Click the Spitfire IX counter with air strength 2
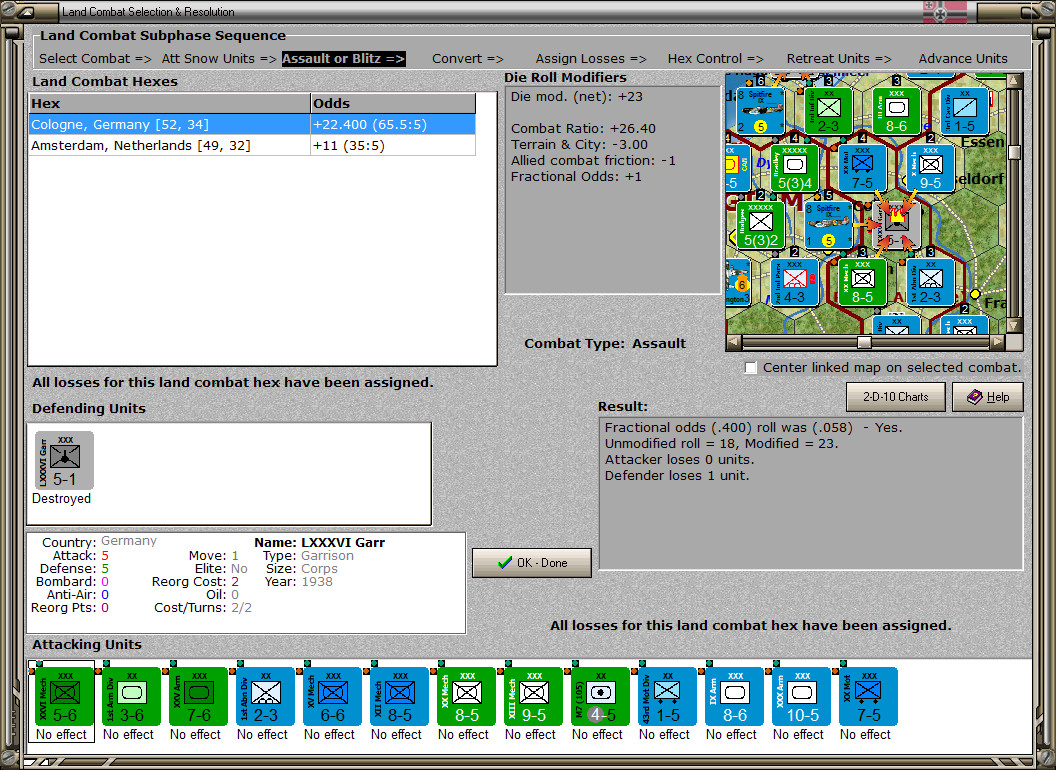Image resolution: width=1056 pixels, height=770 pixels. tap(760, 110)
